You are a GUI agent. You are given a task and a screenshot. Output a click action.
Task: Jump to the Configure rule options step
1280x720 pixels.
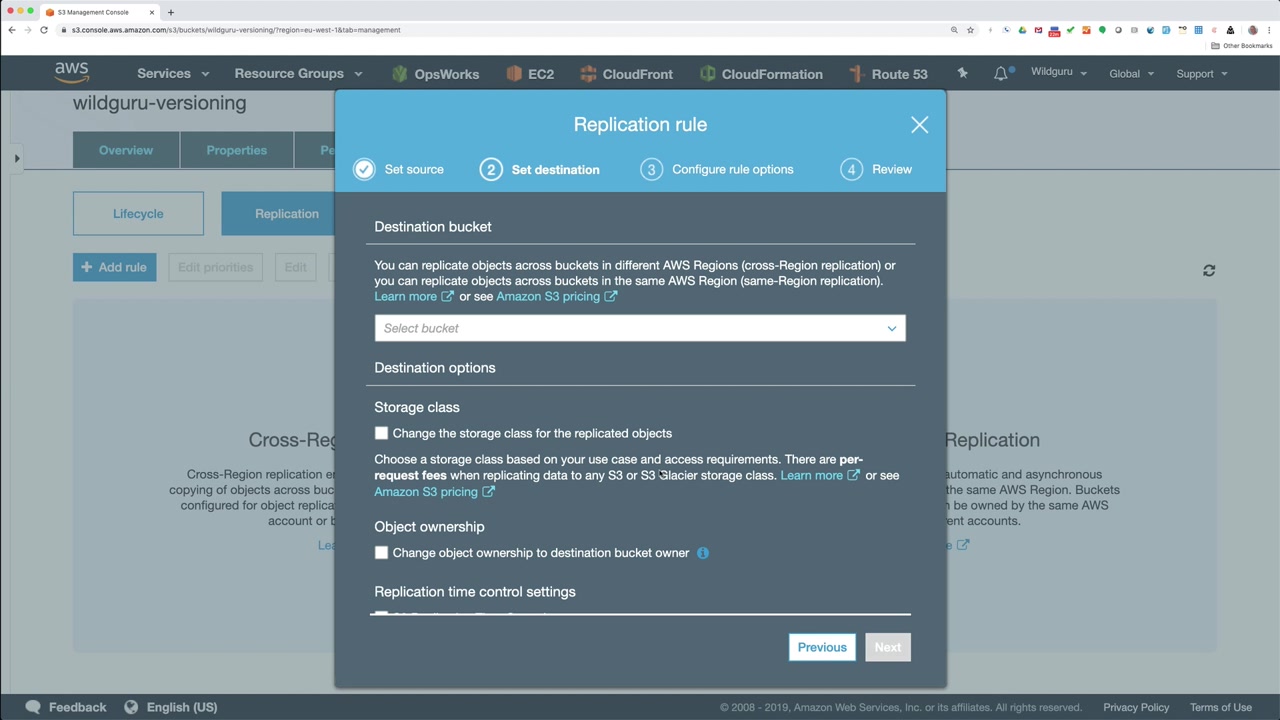717,170
